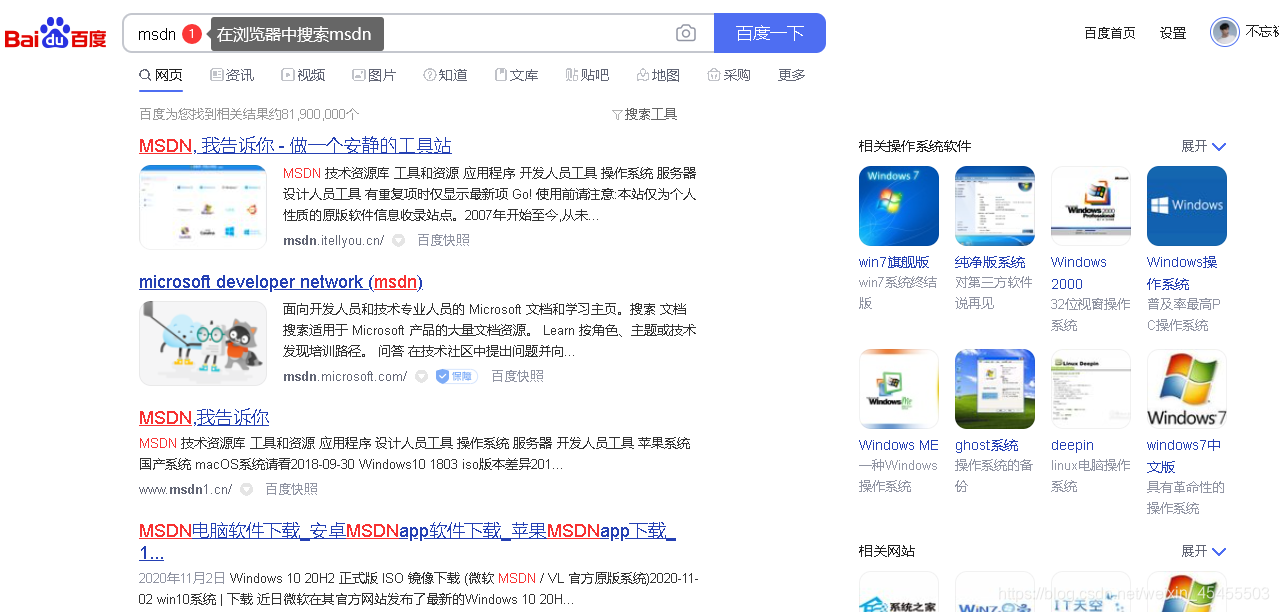
Task: Switch to the 贴吧 tab
Action: pos(587,75)
